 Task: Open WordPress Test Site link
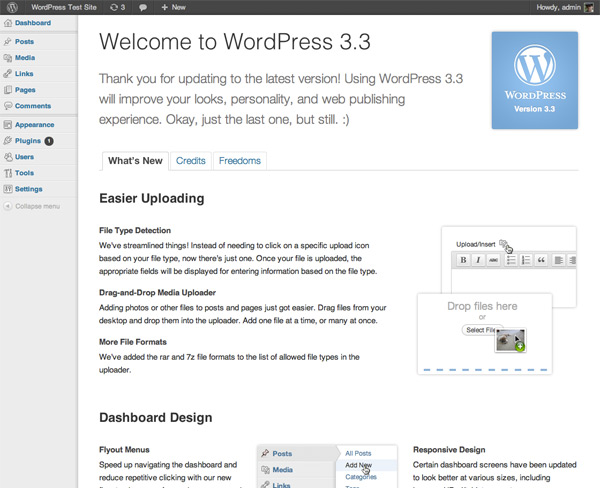coord(64,7)
